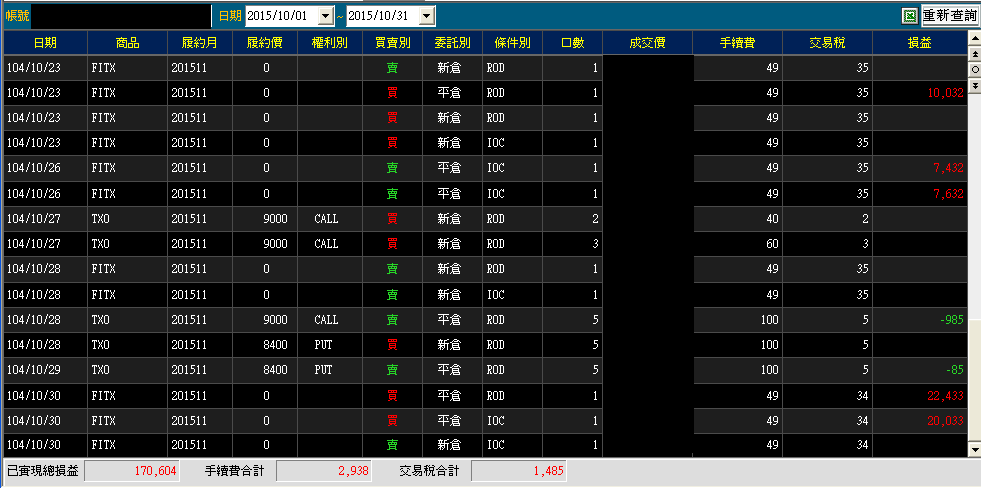This screenshot has width=981, height=488.
Task: Click the 已實現總損益 label
Action: [x=43, y=471]
